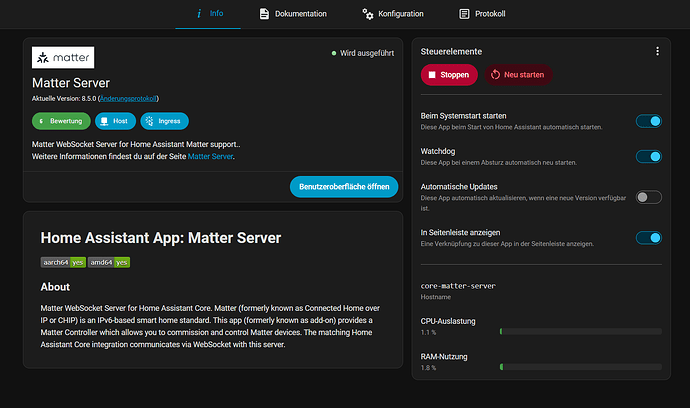
Task: Click the 'Hostname' label
Action: [x=436, y=297]
